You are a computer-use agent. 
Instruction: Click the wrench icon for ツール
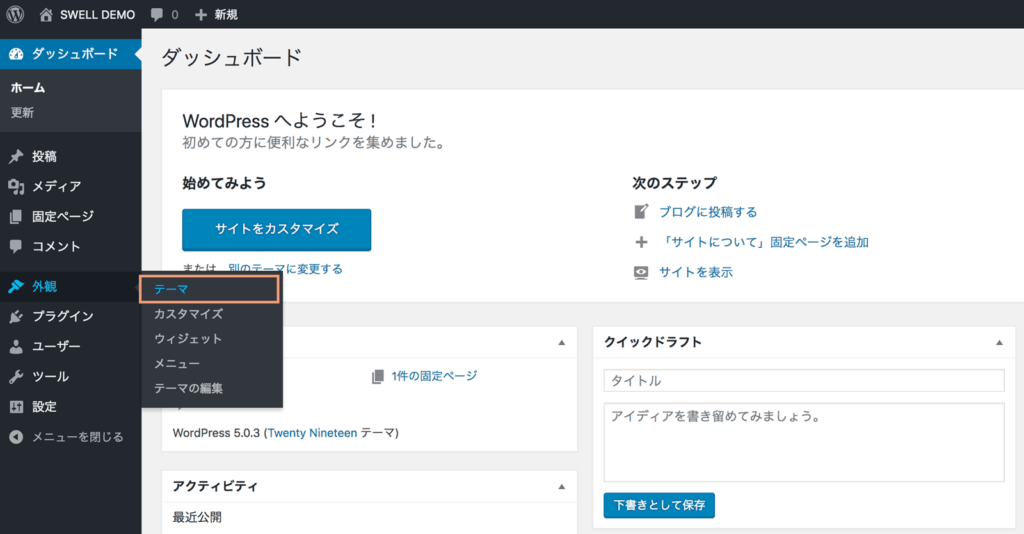(x=16, y=377)
